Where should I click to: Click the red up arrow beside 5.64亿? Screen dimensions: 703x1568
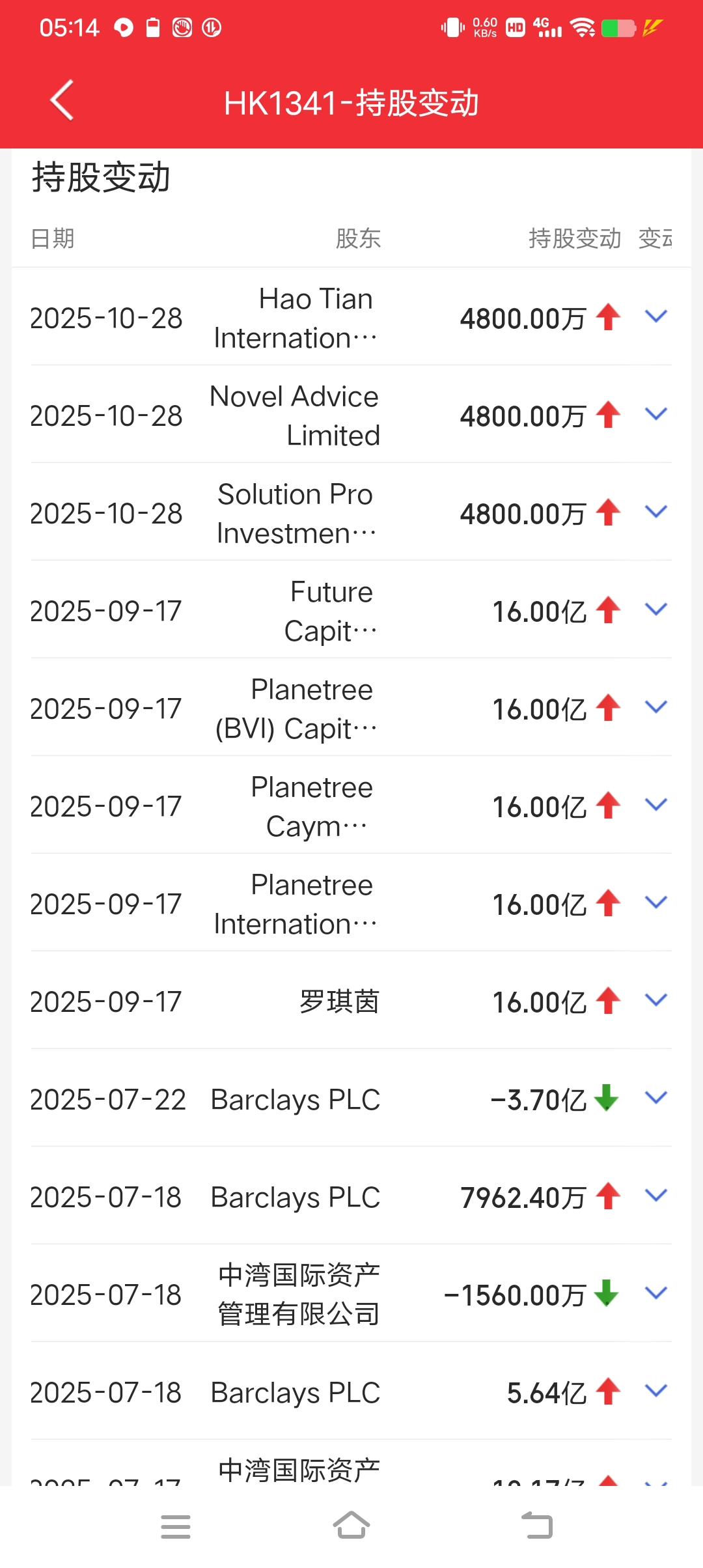point(608,1391)
